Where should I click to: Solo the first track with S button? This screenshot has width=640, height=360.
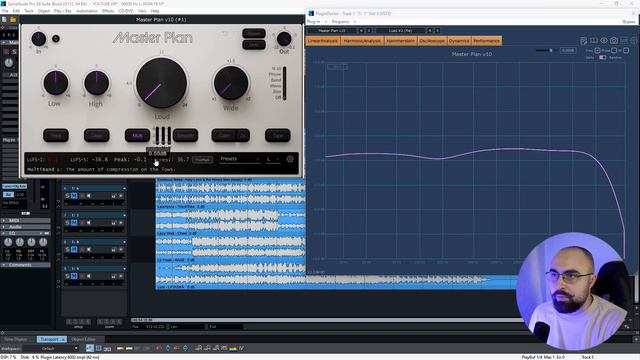[x=67, y=196]
